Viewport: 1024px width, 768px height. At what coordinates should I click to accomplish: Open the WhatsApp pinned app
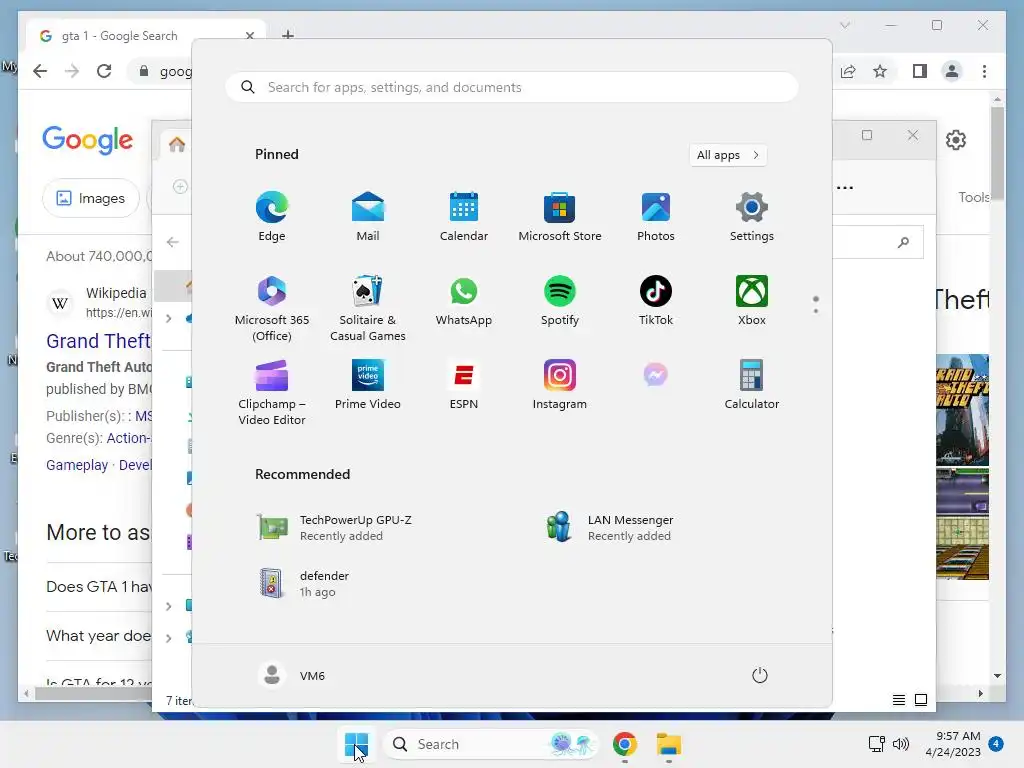click(x=464, y=300)
